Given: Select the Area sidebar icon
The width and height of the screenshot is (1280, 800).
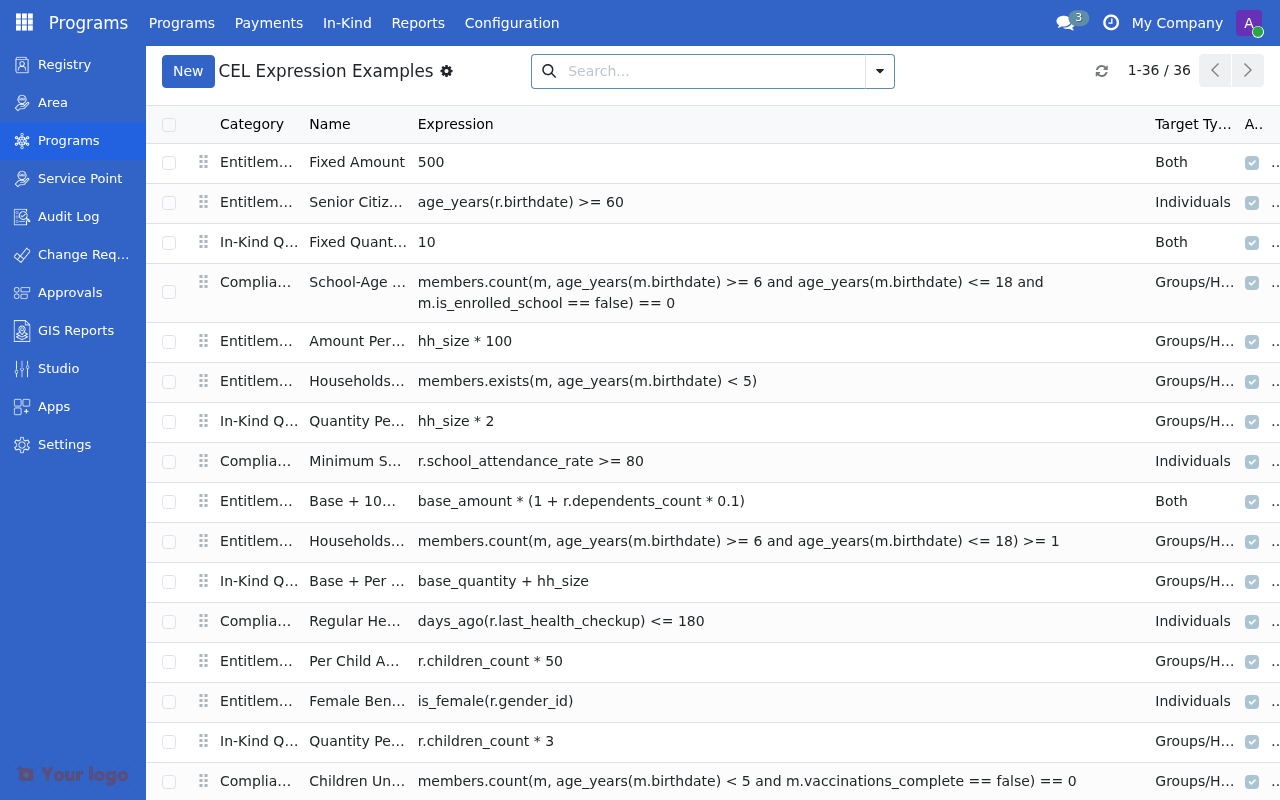Looking at the screenshot, I should click(52, 102).
